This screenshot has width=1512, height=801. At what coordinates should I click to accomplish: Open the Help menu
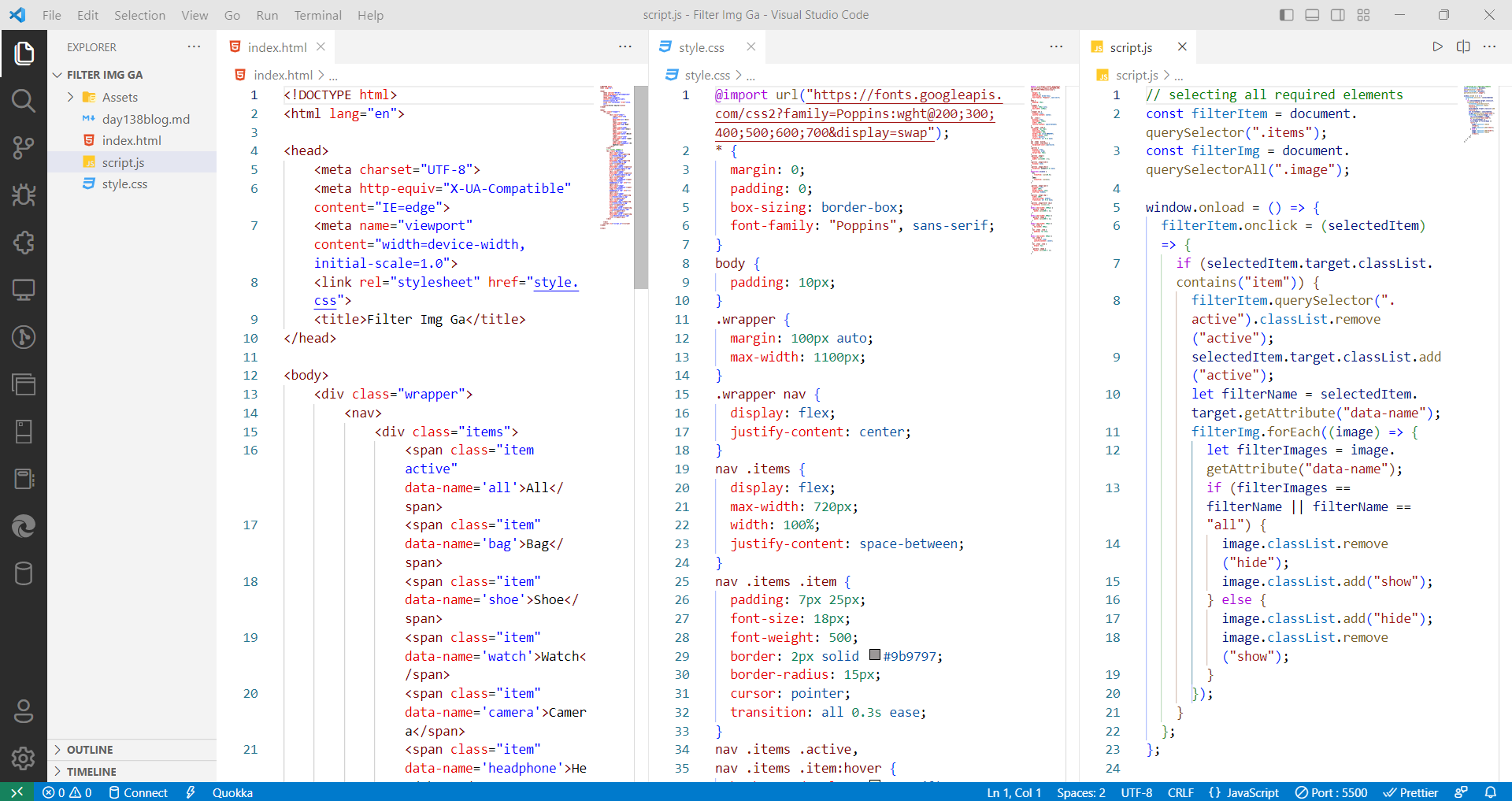coord(370,15)
